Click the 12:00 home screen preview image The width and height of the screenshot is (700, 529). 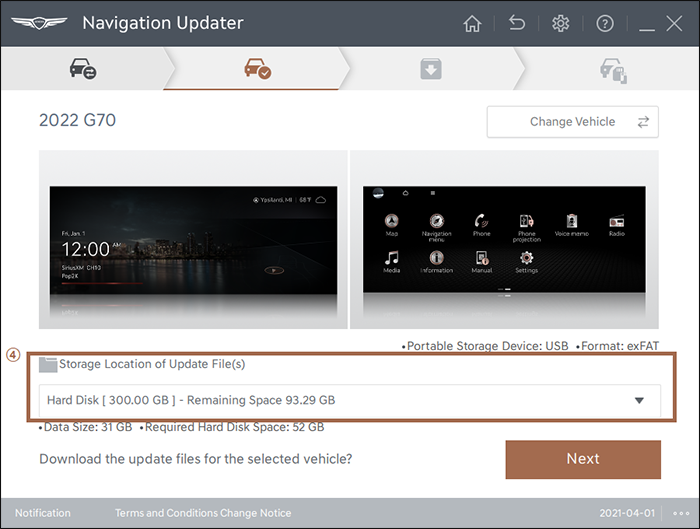coord(193,240)
